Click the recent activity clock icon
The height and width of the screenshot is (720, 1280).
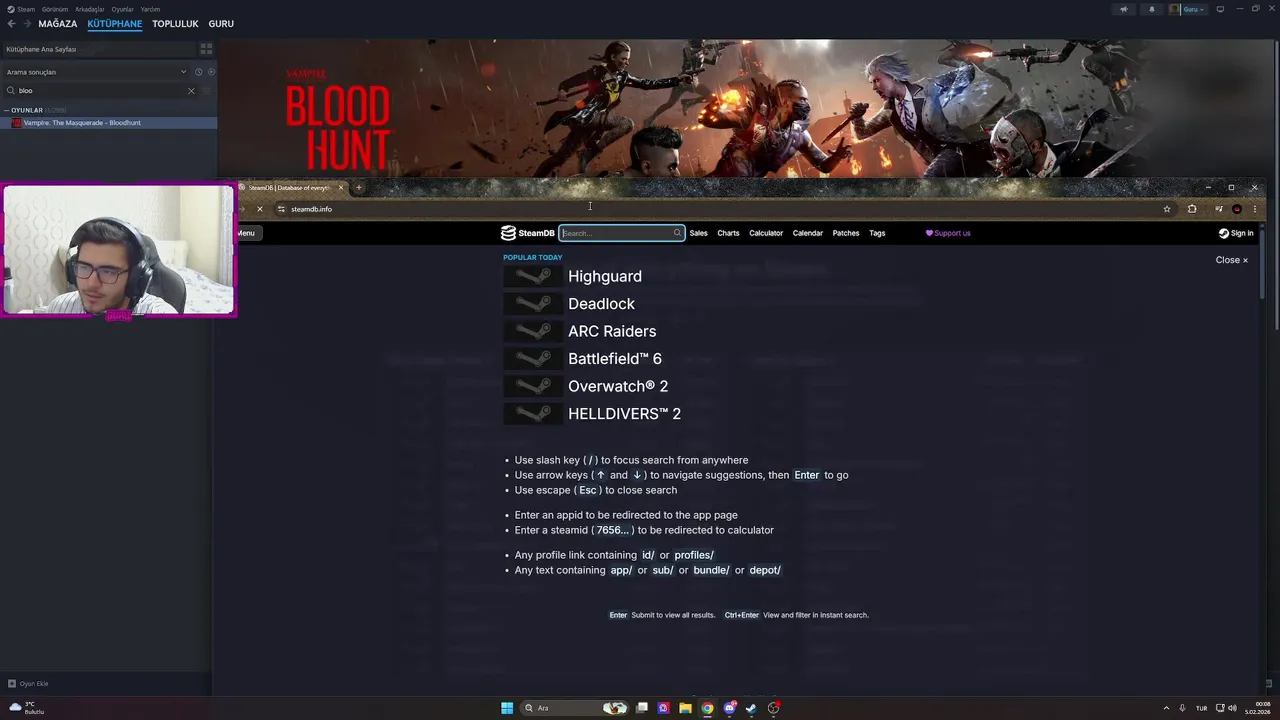(x=198, y=72)
